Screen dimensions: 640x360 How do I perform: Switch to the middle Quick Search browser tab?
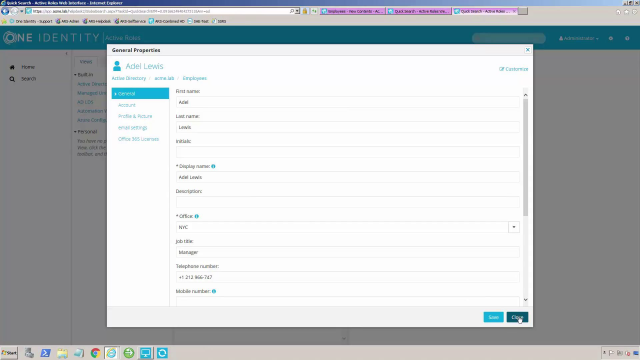pyautogui.click(x=419, y=11)
